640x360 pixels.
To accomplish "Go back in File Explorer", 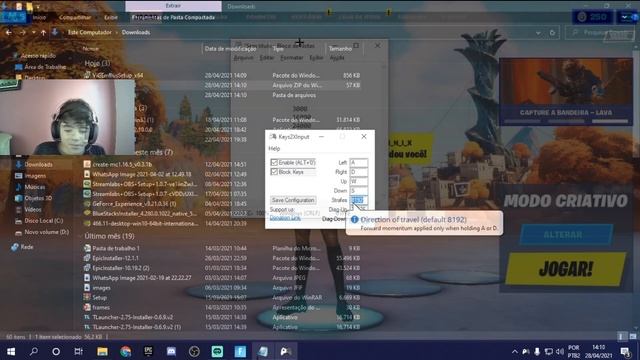I will (x=9, y=32).
